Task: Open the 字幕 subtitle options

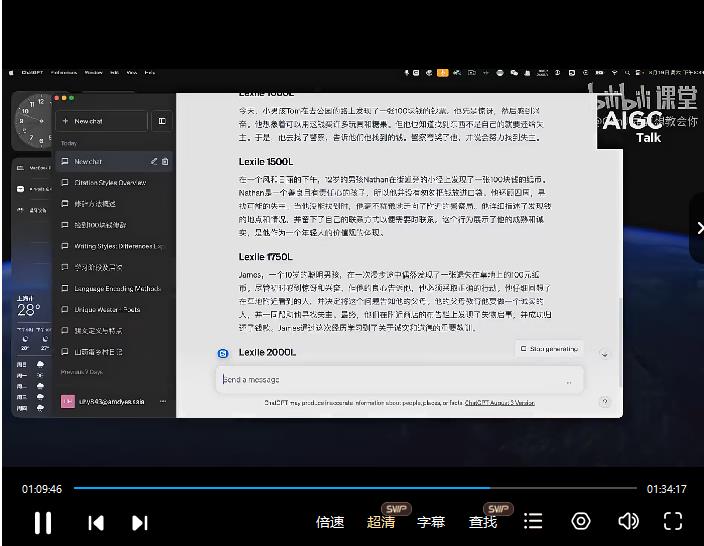Action: point(431,522)
